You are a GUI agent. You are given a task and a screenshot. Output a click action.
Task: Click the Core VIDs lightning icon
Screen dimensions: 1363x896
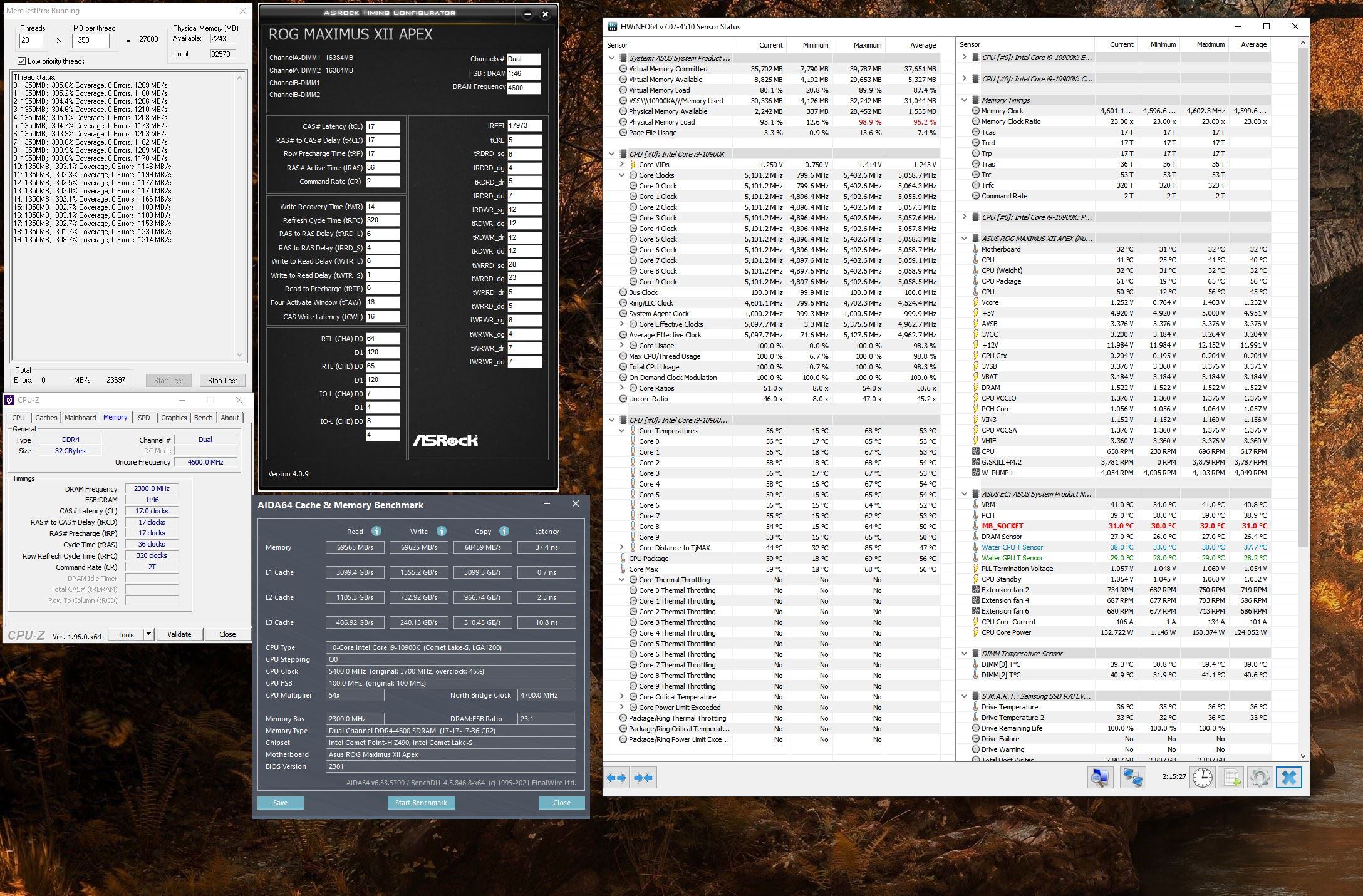coord(633,165)
